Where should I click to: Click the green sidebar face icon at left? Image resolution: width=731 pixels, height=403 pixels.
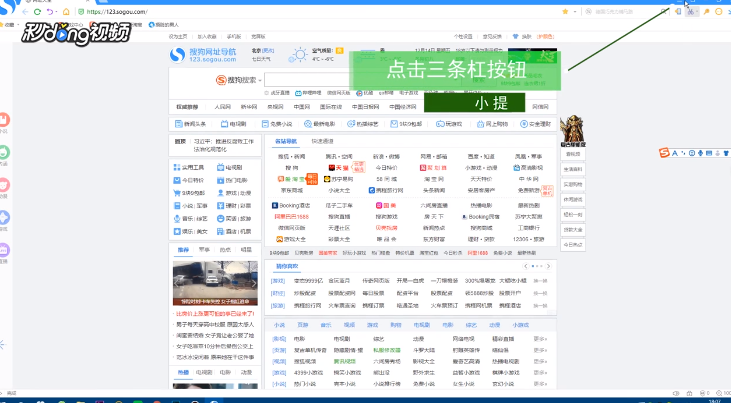[4, 152]
